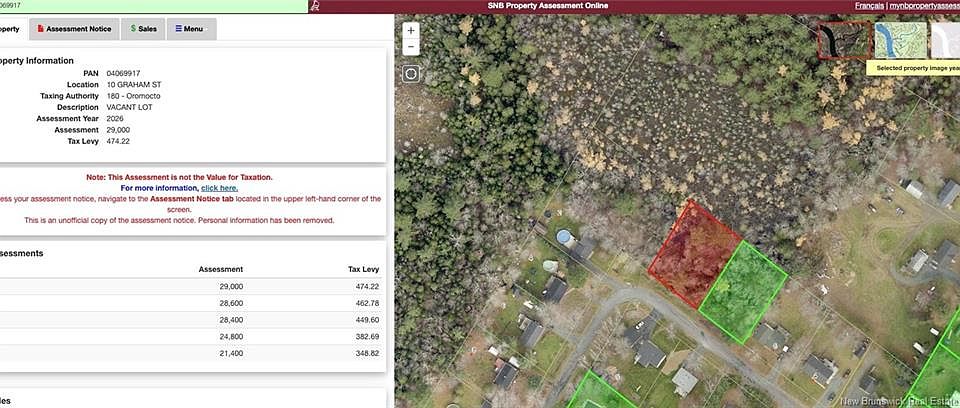Click the Tax Levy column header
The height and width of the screenshot is (408, 960).
(363, 269)
